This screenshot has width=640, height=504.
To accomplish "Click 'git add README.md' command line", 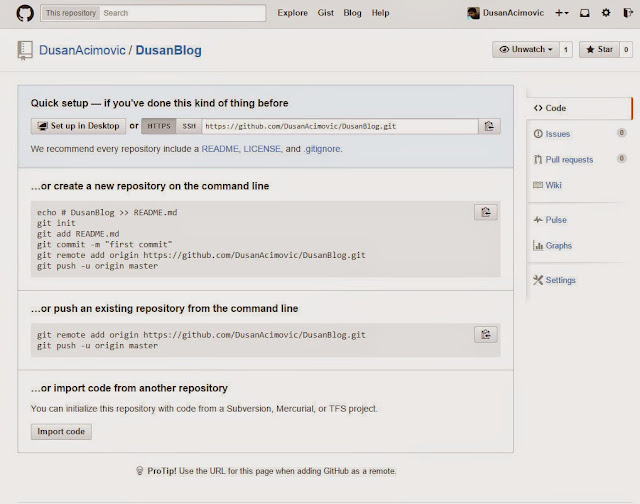I will (x=78, y=234).
